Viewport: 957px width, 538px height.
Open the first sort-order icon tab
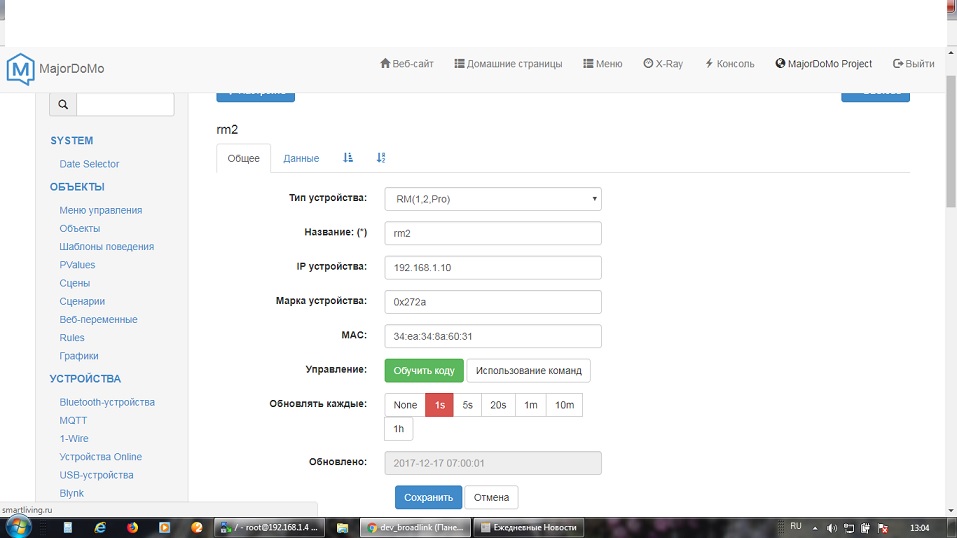coord(348,158)
